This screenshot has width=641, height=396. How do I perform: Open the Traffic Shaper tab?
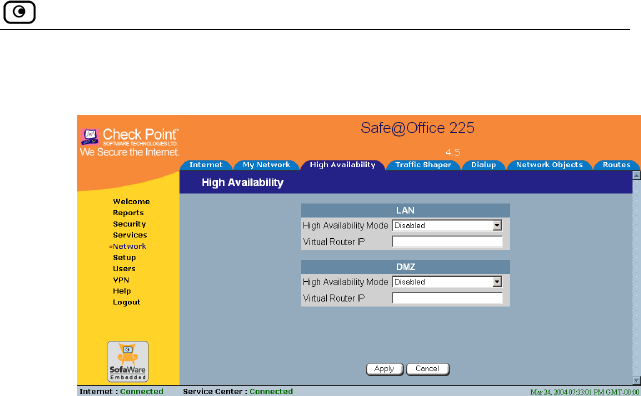tap(423, 165)
